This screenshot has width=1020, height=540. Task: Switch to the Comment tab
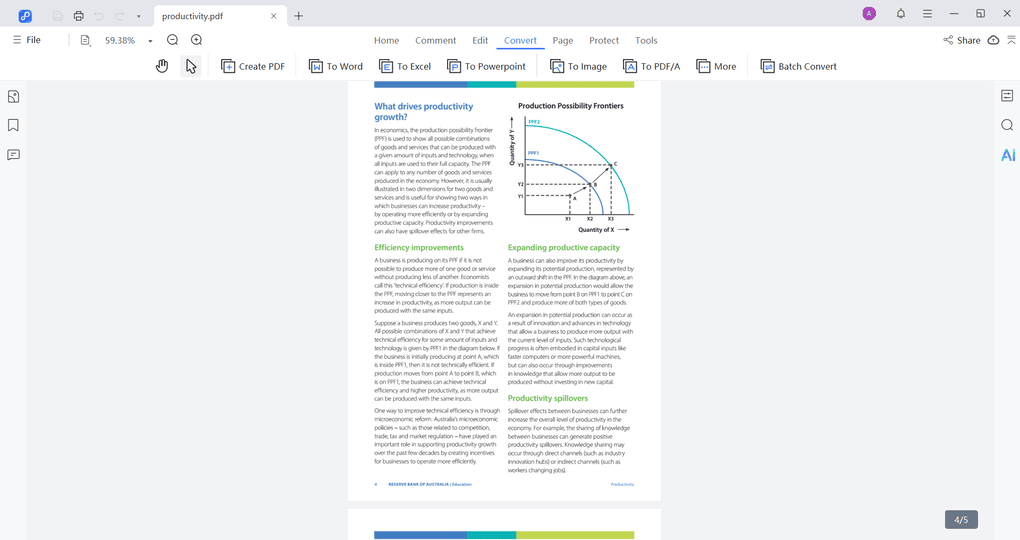click(x=436, y=40)
